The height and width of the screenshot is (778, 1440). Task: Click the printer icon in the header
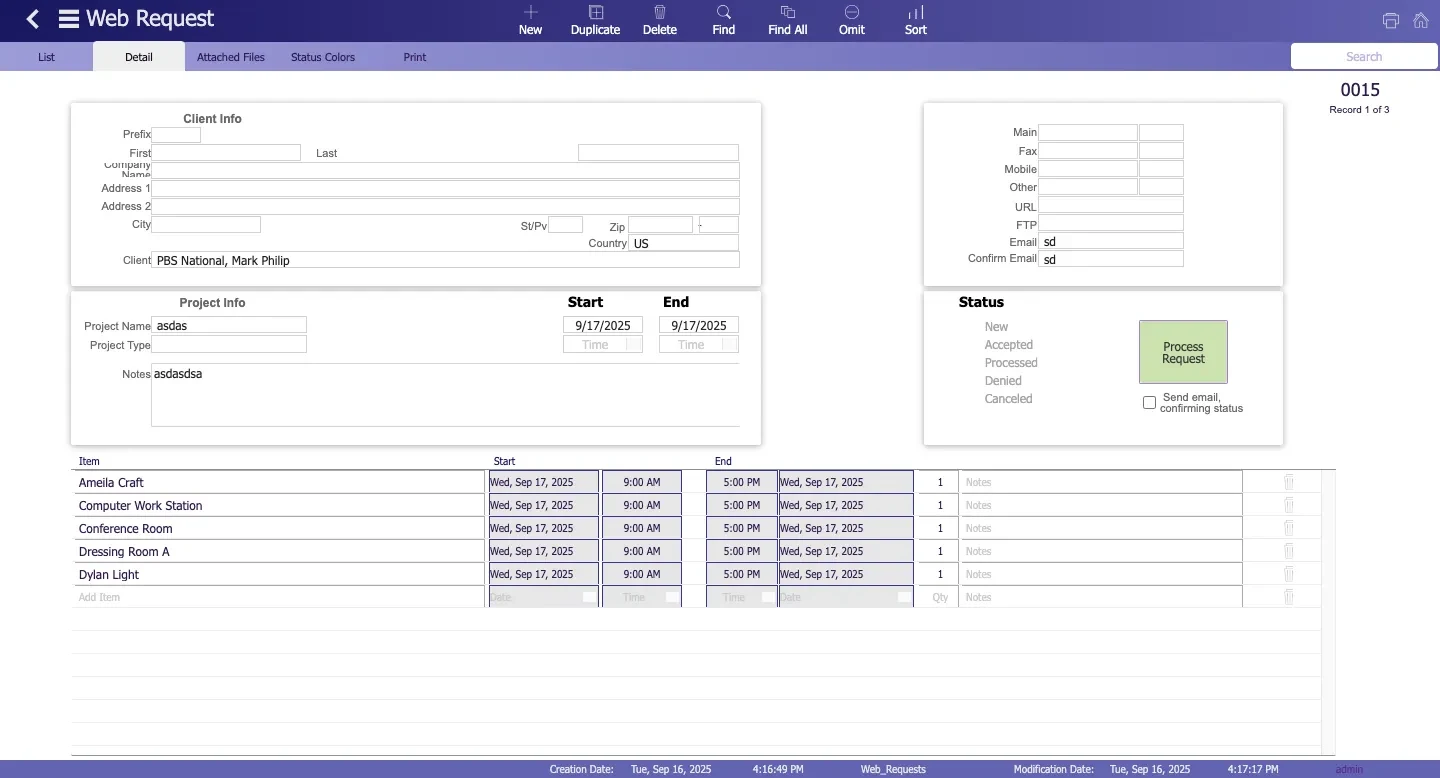click(1390, 20)
